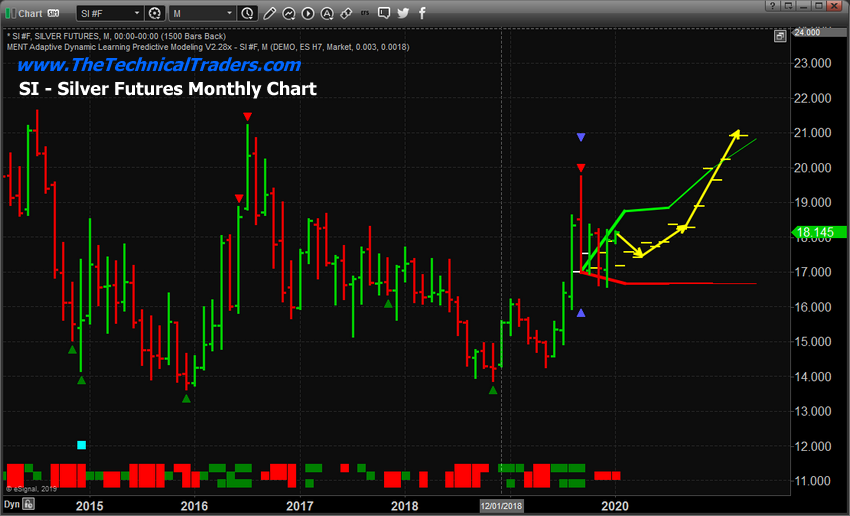850x516 pixels.
Task: Click the blue down-triangle near 21.000
Action: 581,137
